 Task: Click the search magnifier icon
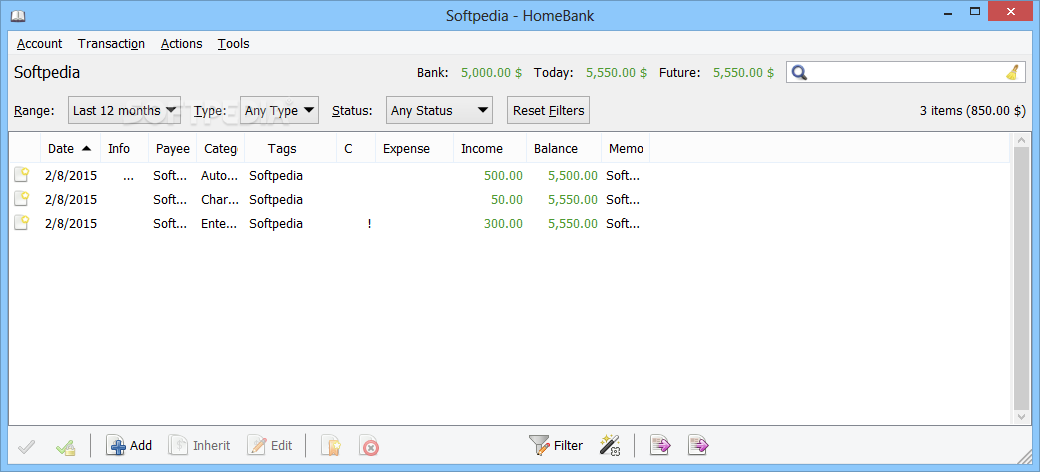click(x=800, y=73)
